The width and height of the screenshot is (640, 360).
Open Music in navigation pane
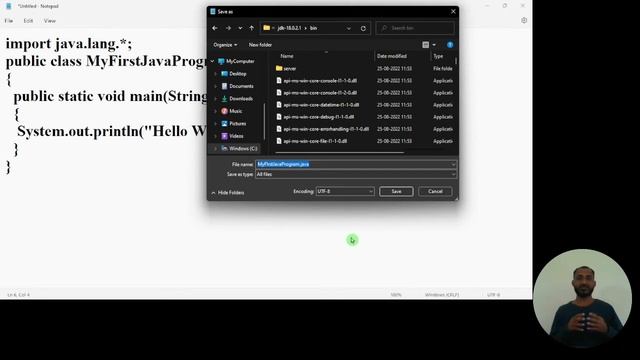236,111
